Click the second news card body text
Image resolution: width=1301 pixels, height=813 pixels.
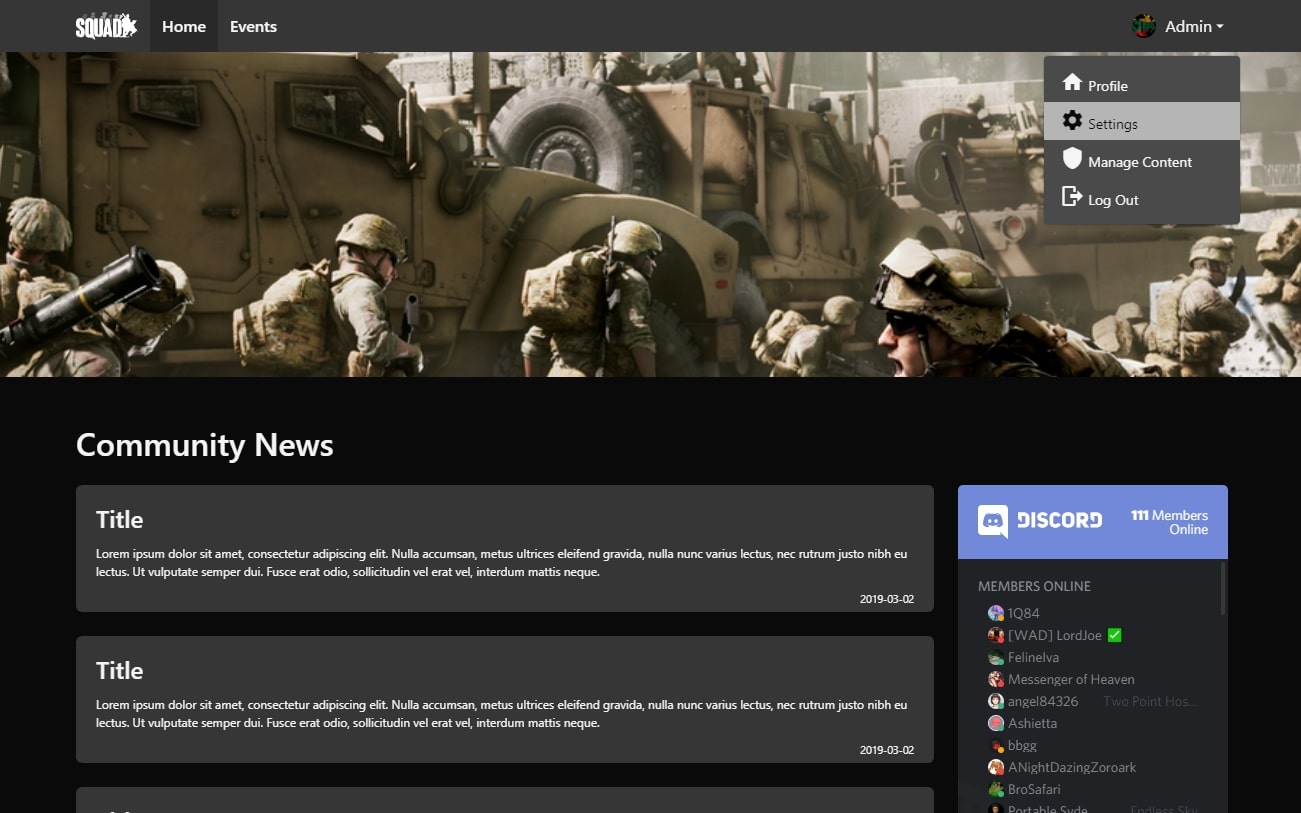pyautogui.click(x=502, y=714)
